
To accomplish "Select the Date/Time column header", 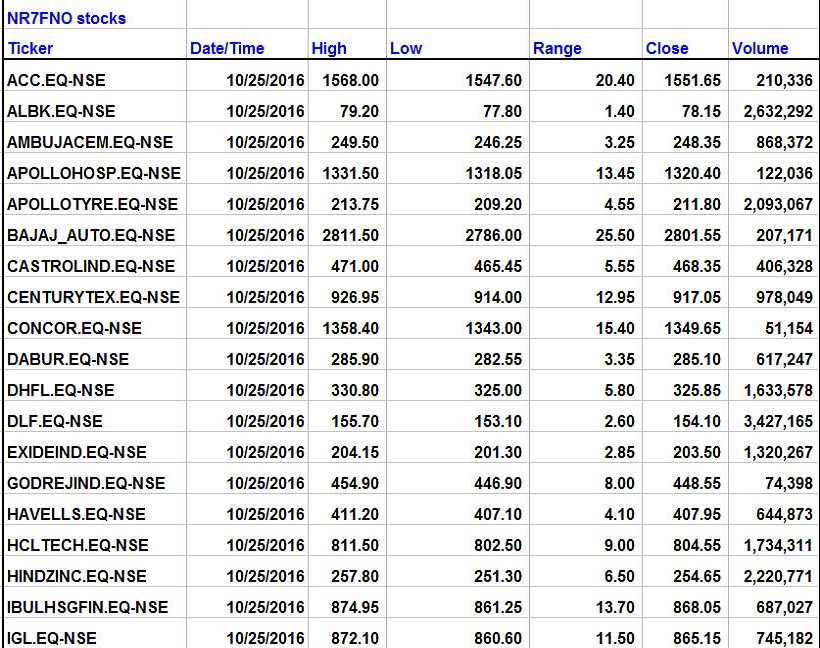I will point(227,48).
